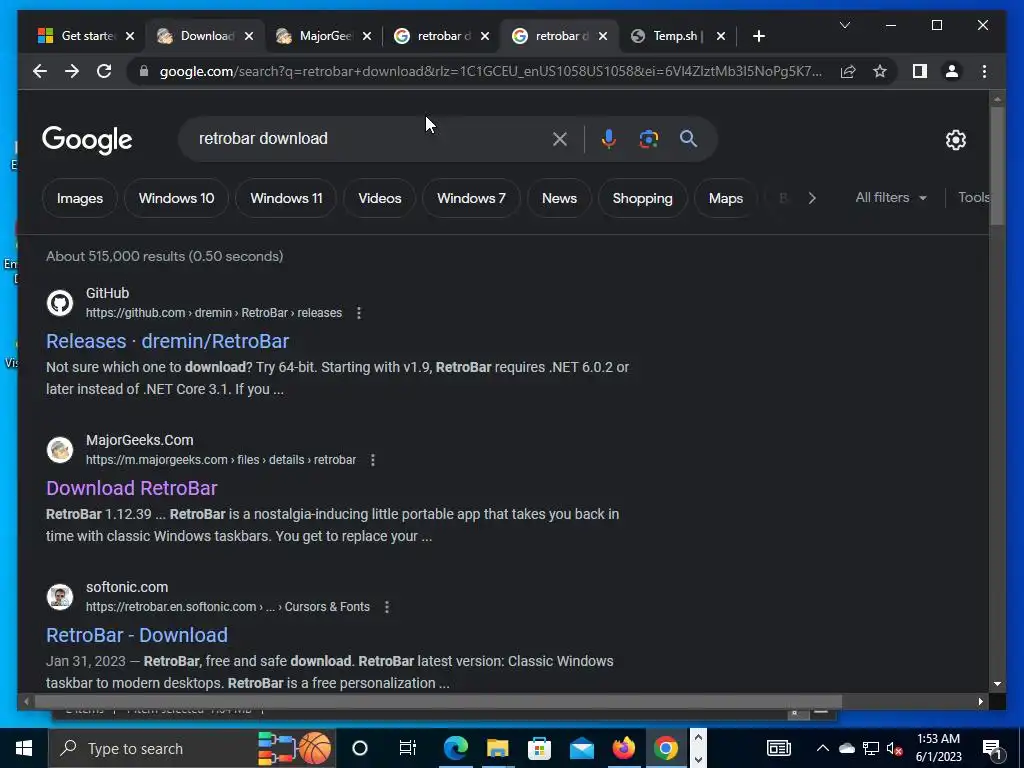Open more options for GitHub result
This screenshot has width=1024, height=768.
[359, 313]
